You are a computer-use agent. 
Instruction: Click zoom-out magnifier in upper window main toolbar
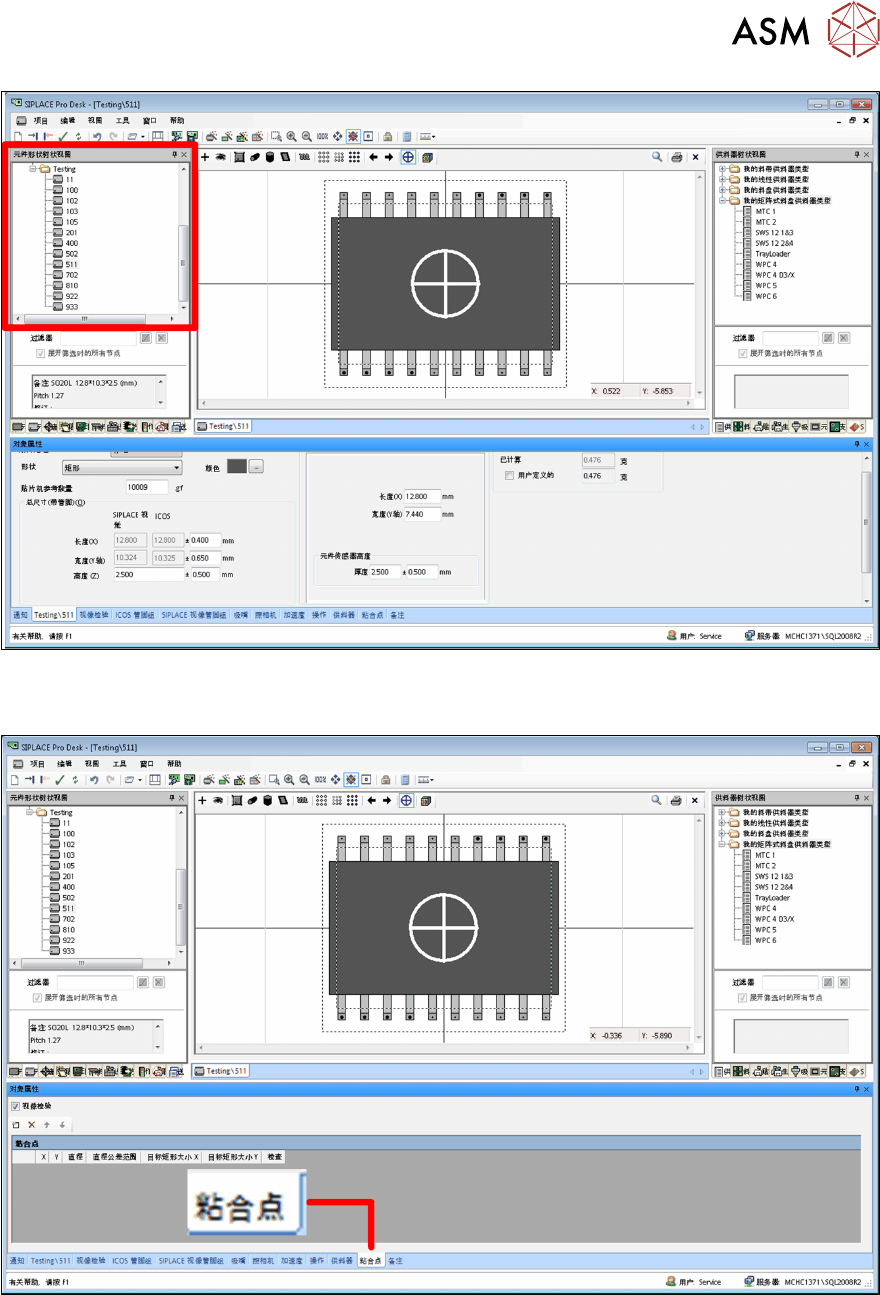pyautogui.click(x=306, y=136)
